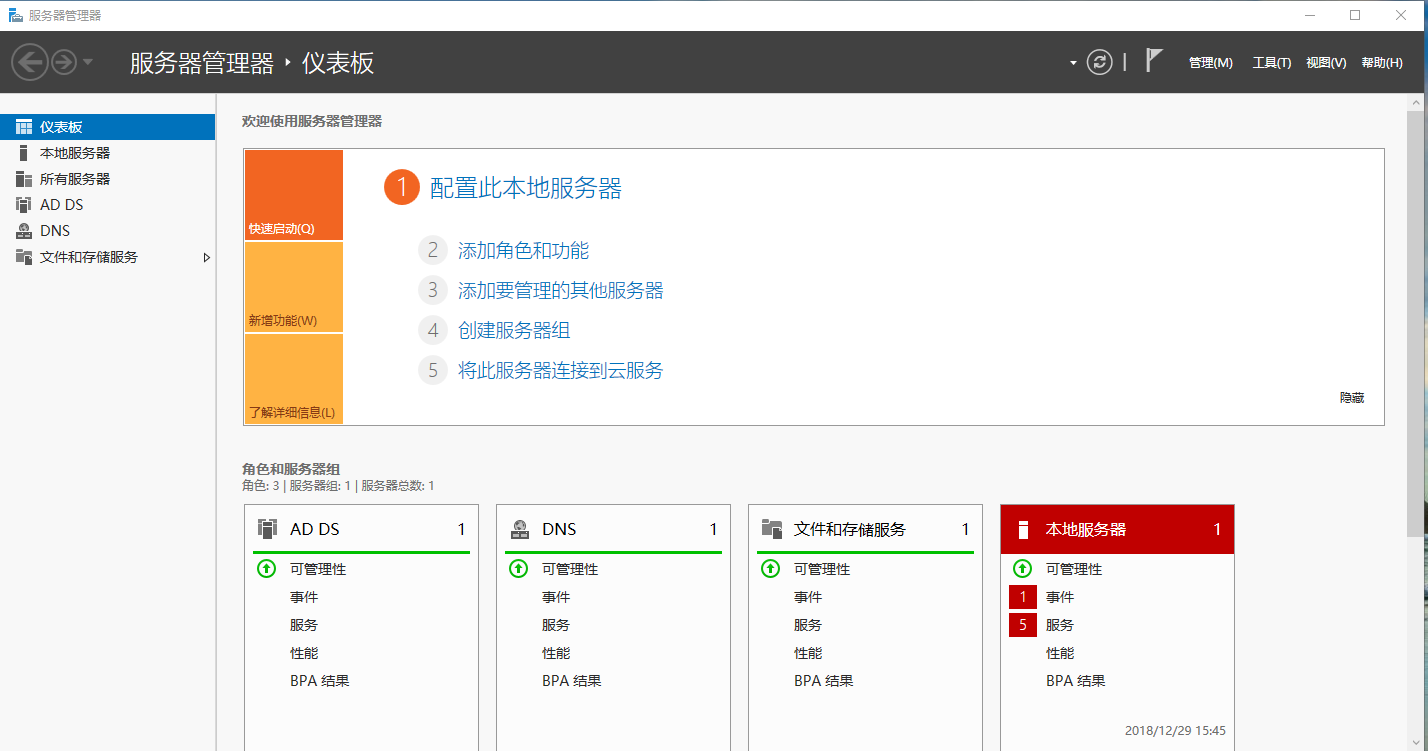Select 所有服务器 in the sidebar
The width and height of the screenshot is (1428, 751).
tap(107, 179)
